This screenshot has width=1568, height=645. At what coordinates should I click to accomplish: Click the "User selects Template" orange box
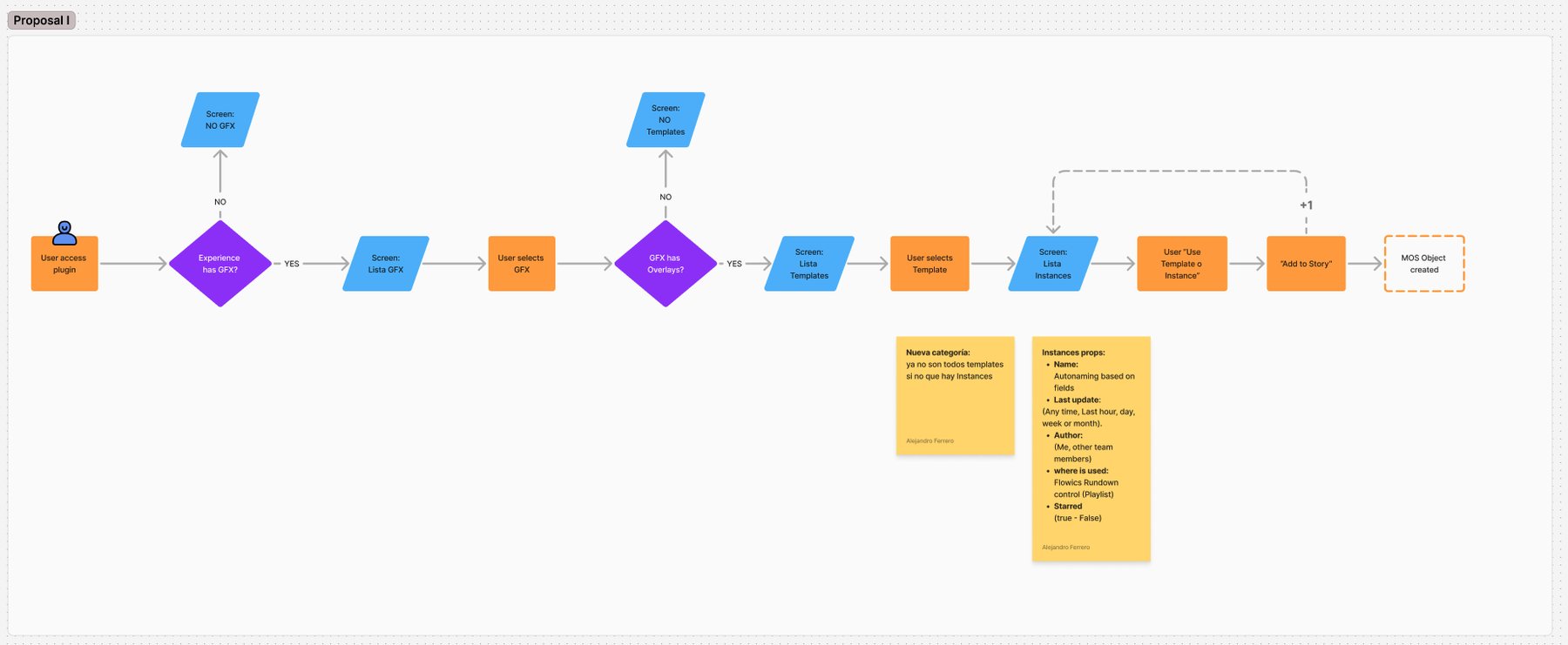coord(929,264)
